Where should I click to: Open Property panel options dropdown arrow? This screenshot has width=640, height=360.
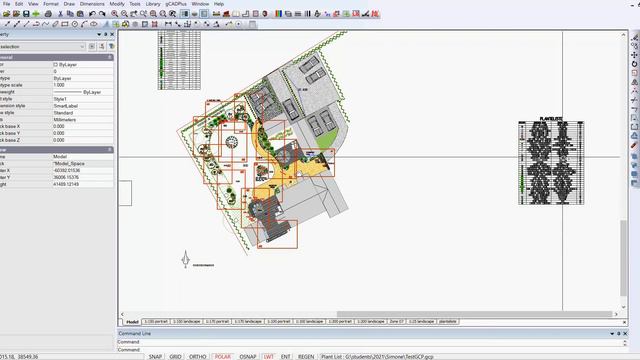pyautogui.click(x=99, y=35)
